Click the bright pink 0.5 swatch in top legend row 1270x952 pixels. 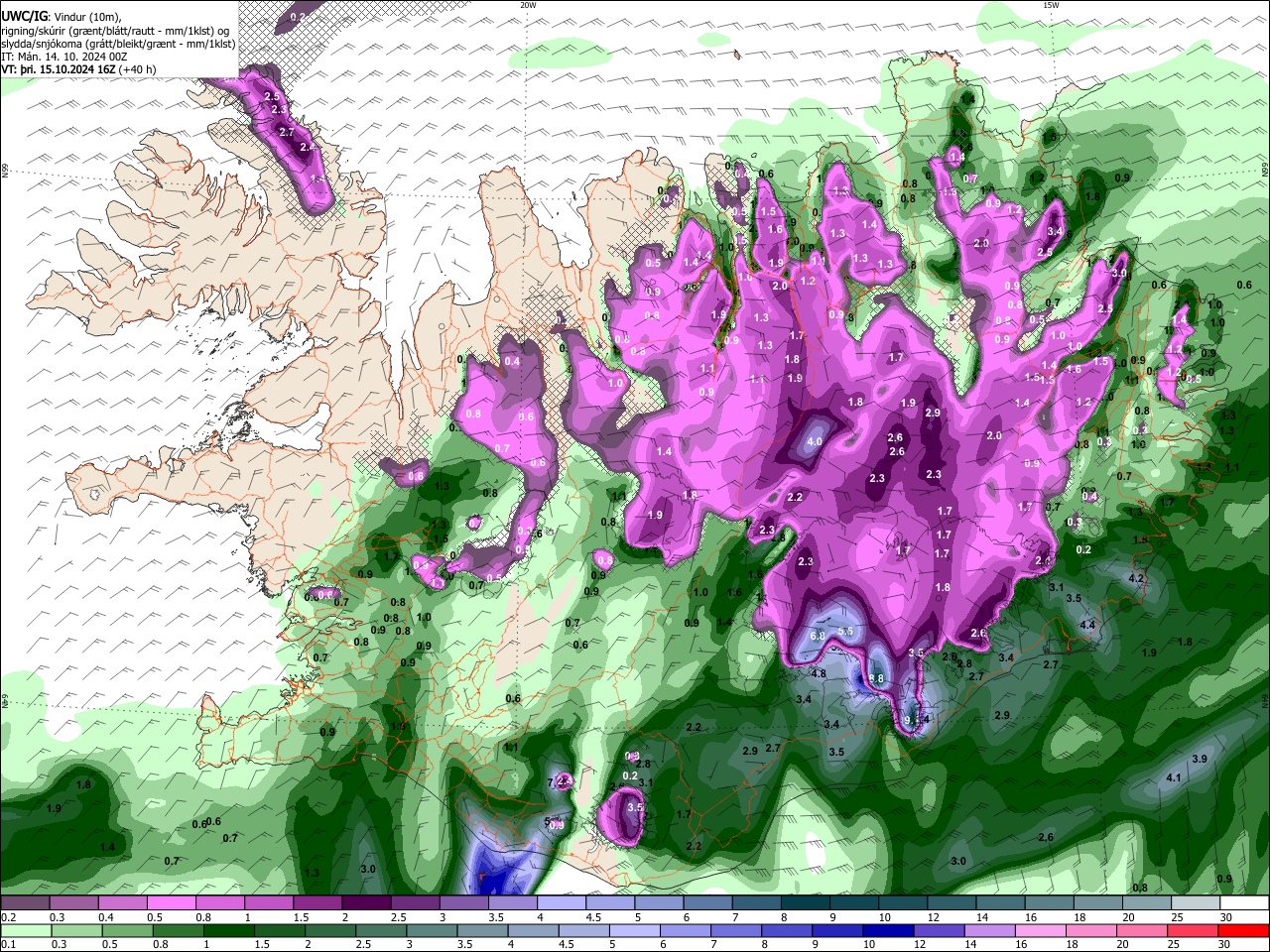coord(171,903)
